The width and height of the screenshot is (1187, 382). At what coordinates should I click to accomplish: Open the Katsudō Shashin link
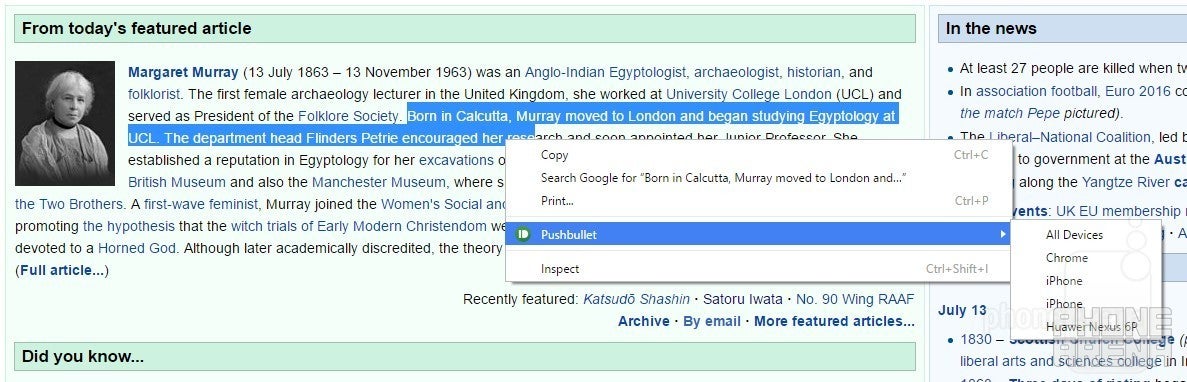(637, 300)
